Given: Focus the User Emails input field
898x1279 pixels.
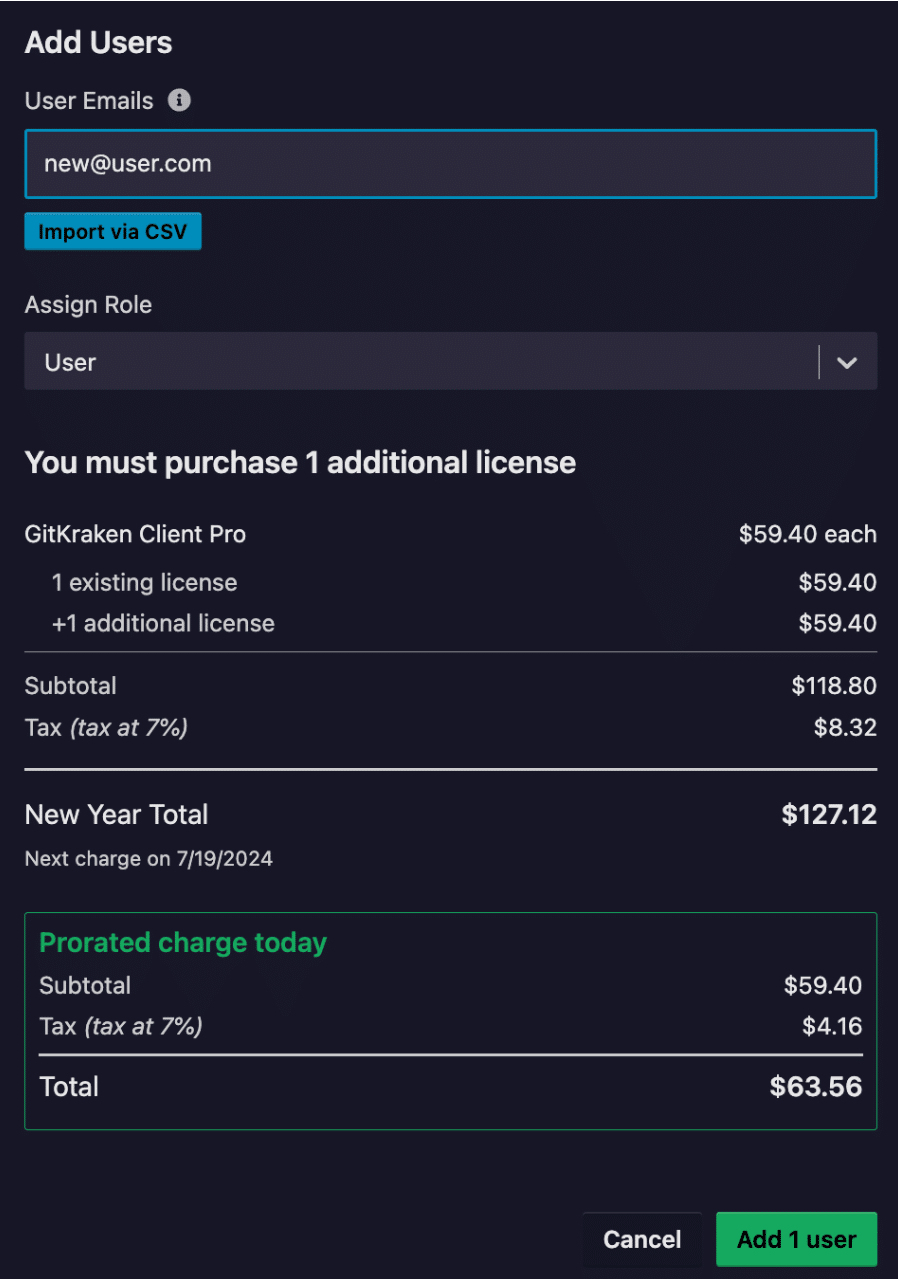Looking at the screenshot, I should pos(450,164).
